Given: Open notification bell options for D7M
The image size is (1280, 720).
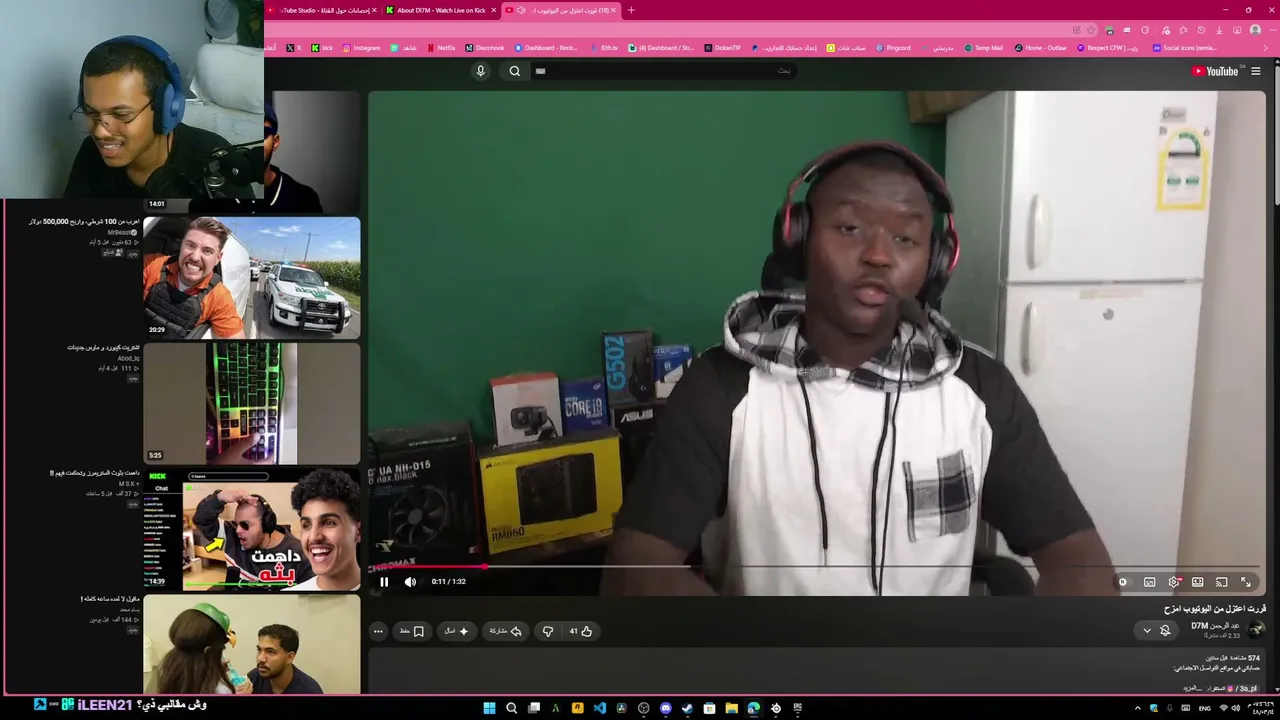Looking at the screenshot, I should click(1156, 630).
